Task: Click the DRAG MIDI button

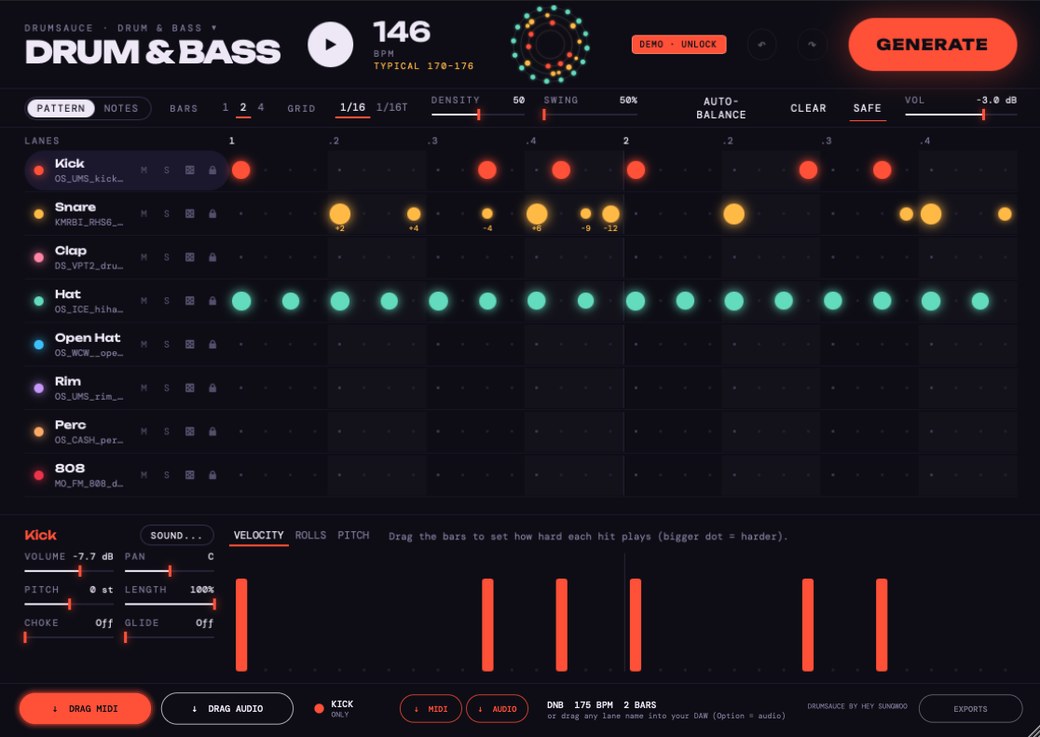Action: pos(86,708)
